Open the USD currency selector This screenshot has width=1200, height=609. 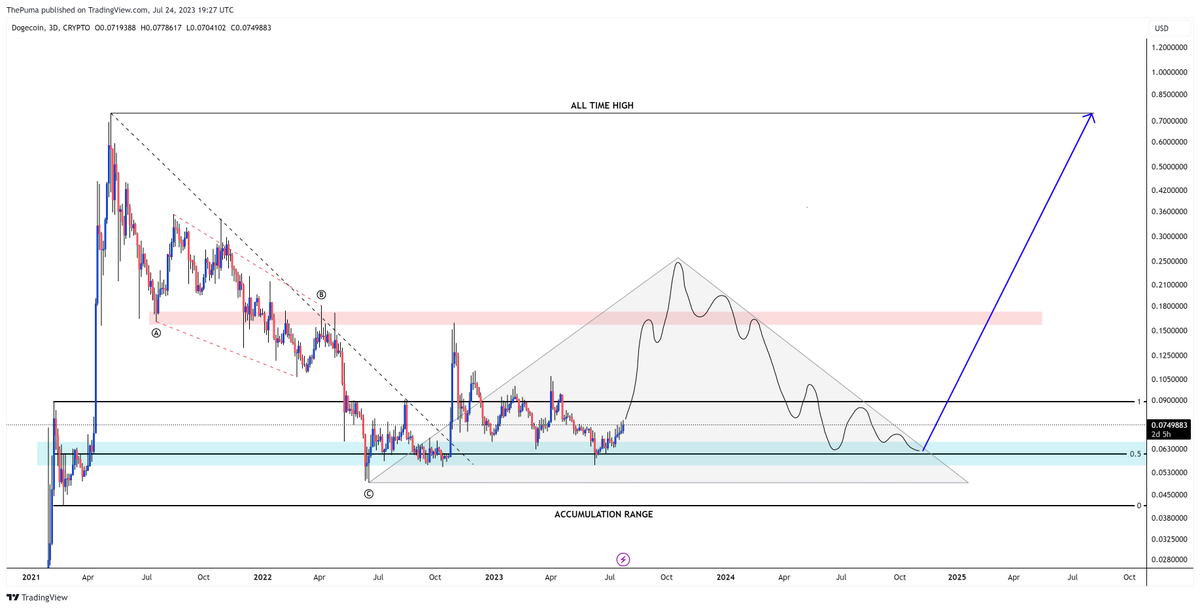tap(1161, 28)
